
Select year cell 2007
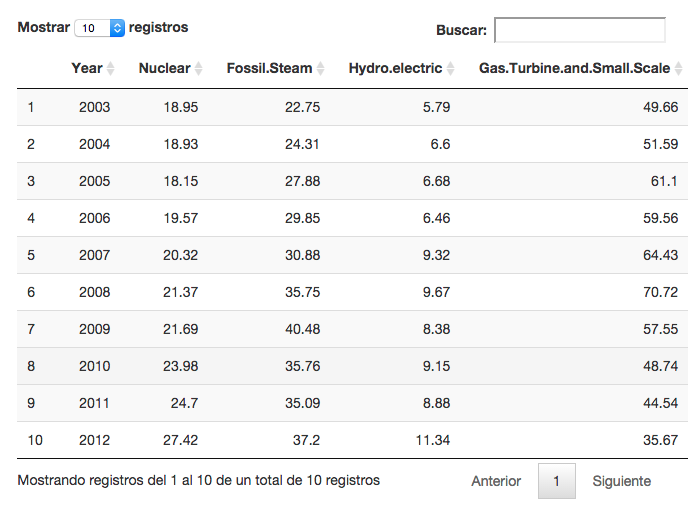(94, 255)
